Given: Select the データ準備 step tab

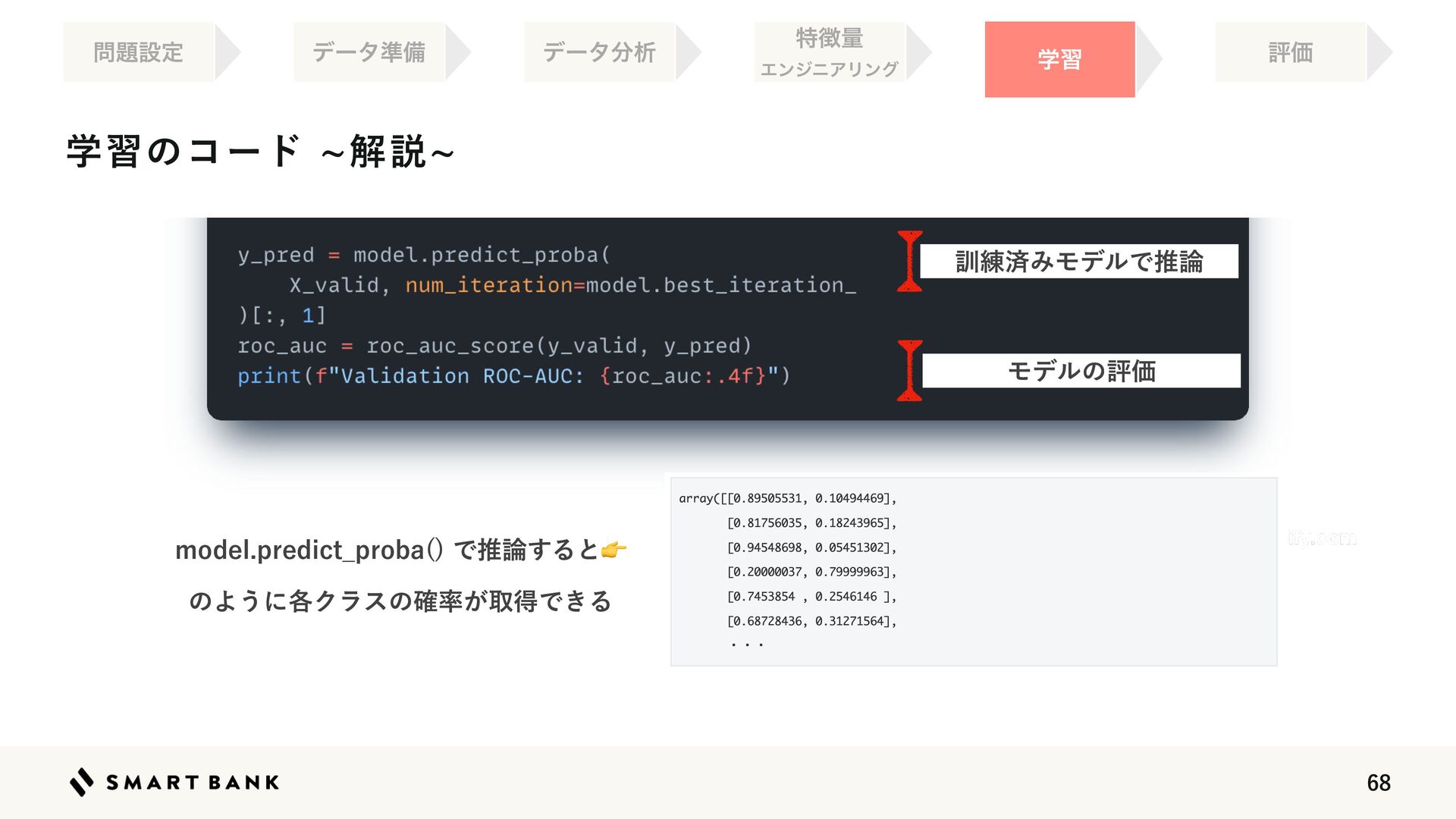Looking at the screenshot, I should point(369,52).
